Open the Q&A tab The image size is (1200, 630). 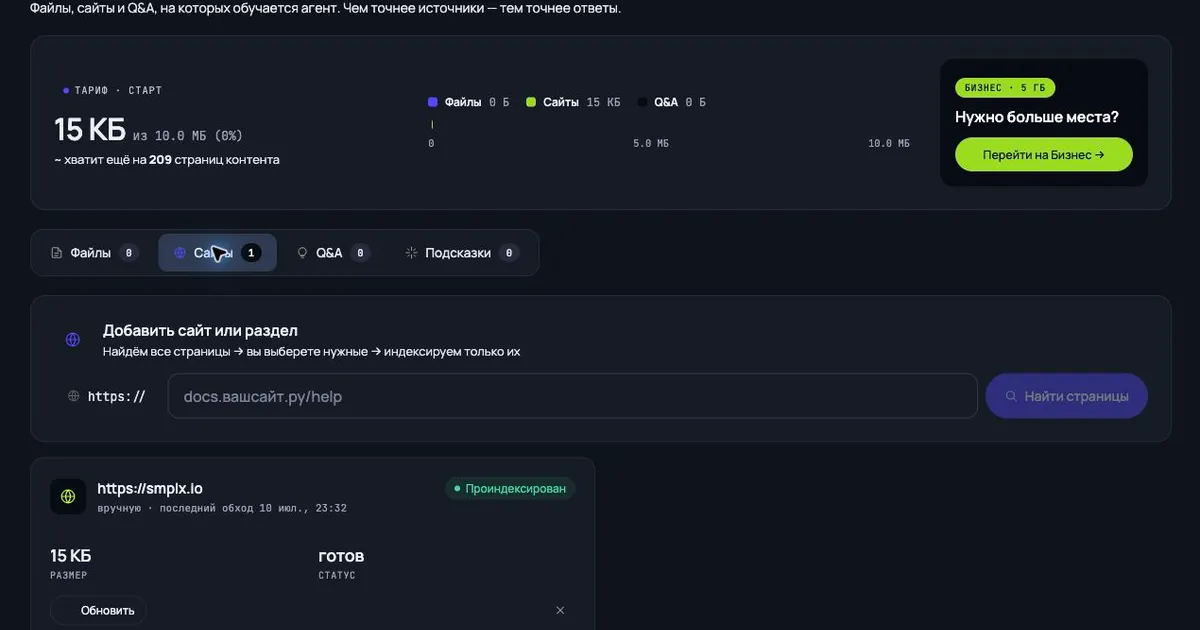[334, 253]
